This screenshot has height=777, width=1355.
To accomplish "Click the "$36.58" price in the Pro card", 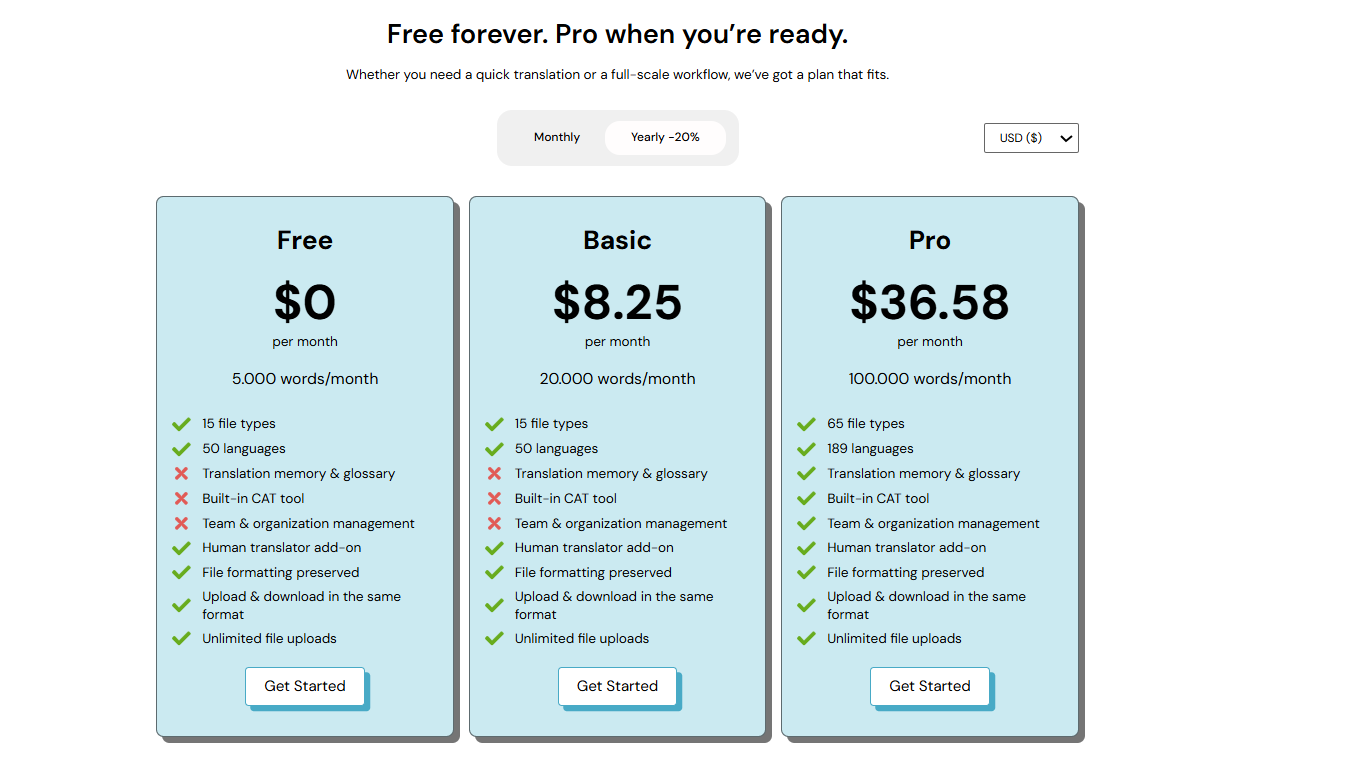I will click(929, 303).
